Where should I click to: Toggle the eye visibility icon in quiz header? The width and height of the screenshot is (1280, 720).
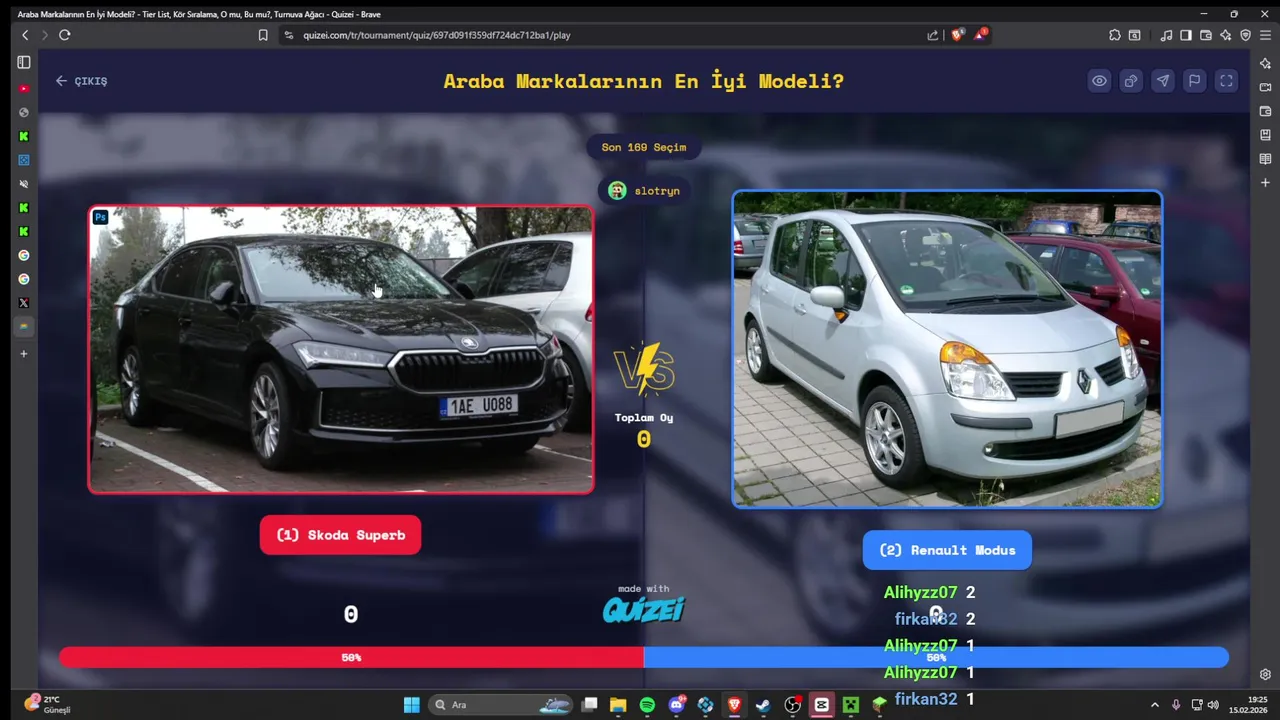(x=1099, y=81)
